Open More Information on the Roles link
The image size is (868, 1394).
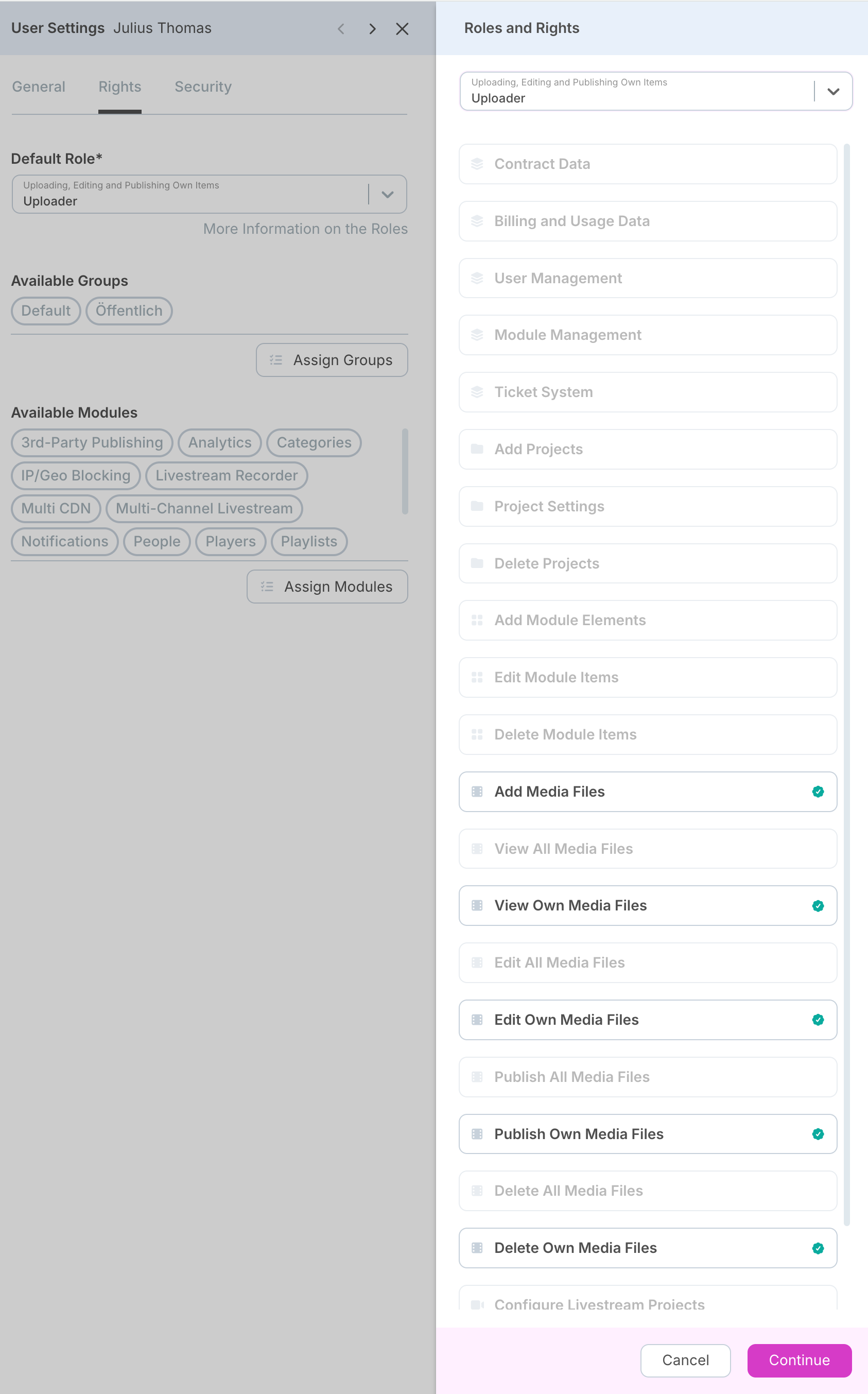(305, 229)
